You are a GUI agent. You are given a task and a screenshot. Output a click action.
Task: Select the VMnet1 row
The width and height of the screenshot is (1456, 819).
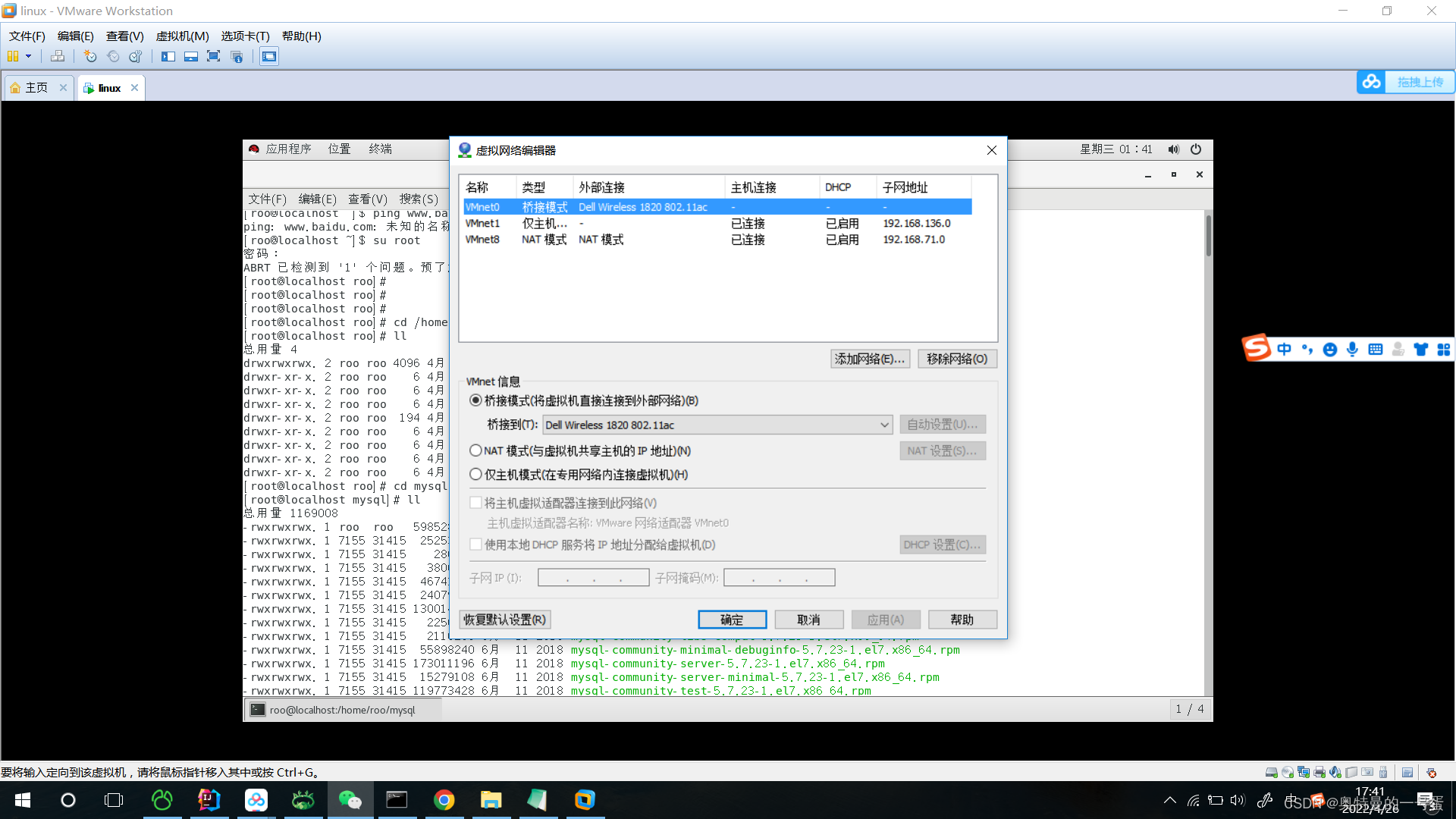click(x=717, y=223)
